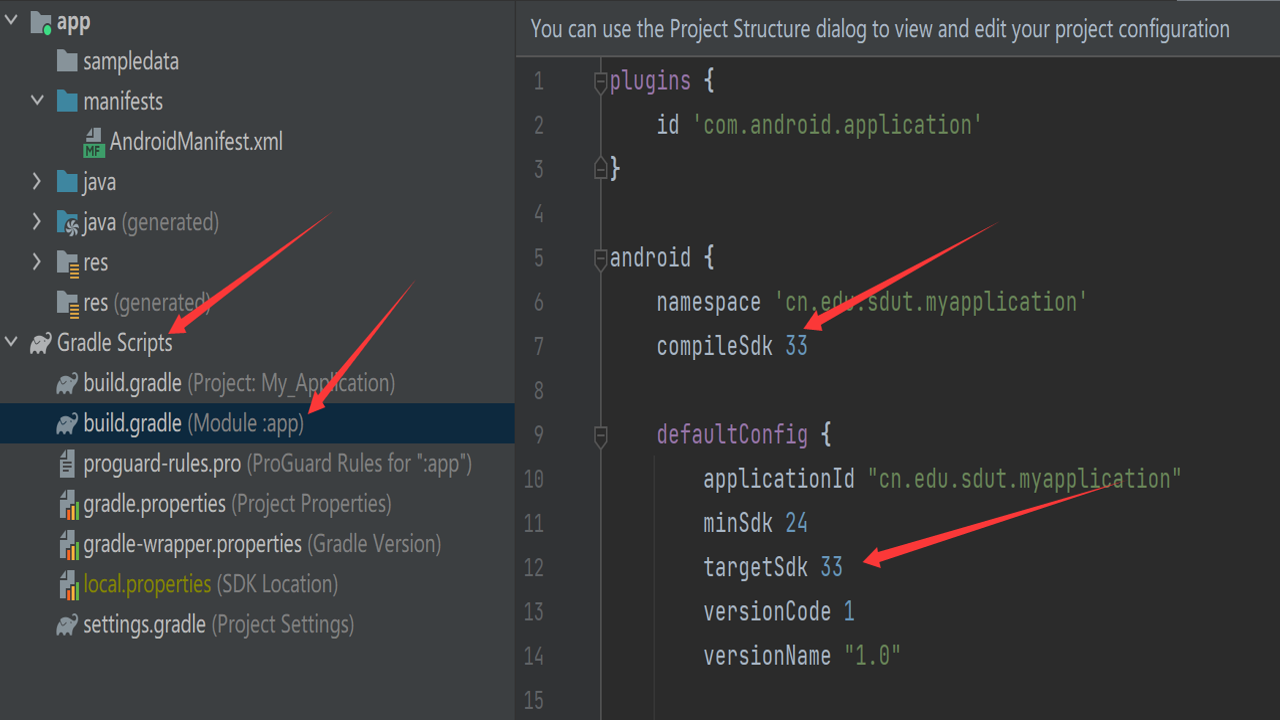Click the res (generated) folder icon
This screenshot has height=720, width=1280.
tap(67, 303)
